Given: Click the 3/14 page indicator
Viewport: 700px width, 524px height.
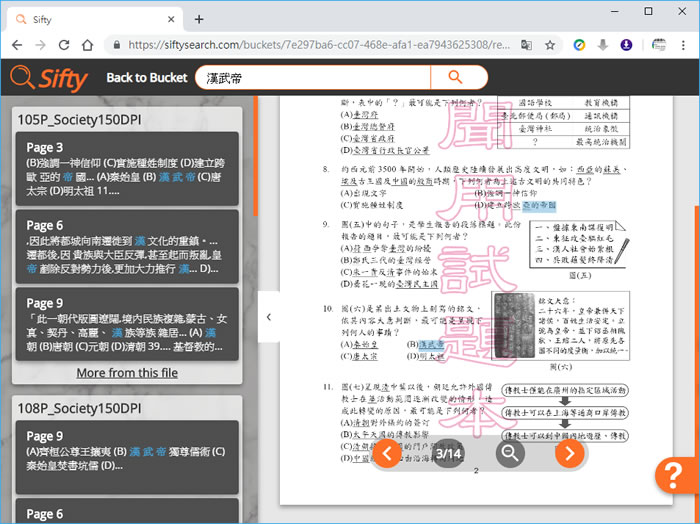Looking at the screenshot, I should point(448,454).
